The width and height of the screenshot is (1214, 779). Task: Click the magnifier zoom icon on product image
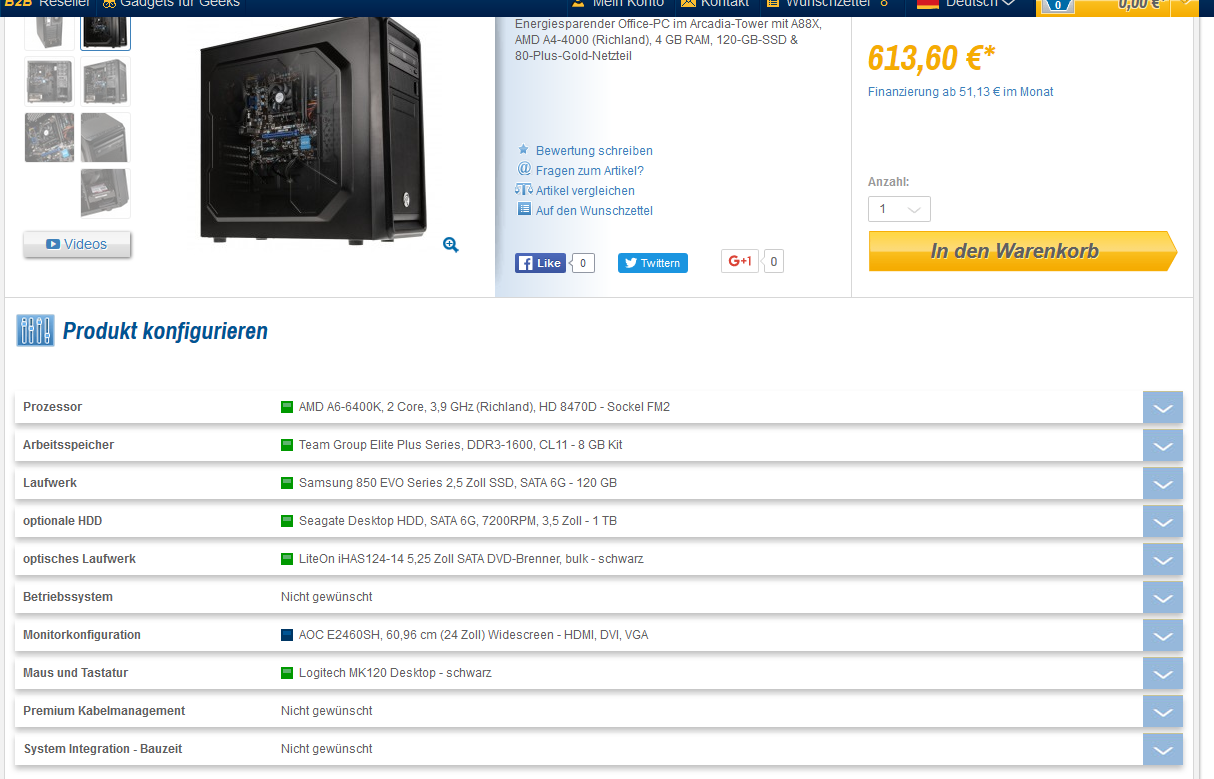(450, 245)
